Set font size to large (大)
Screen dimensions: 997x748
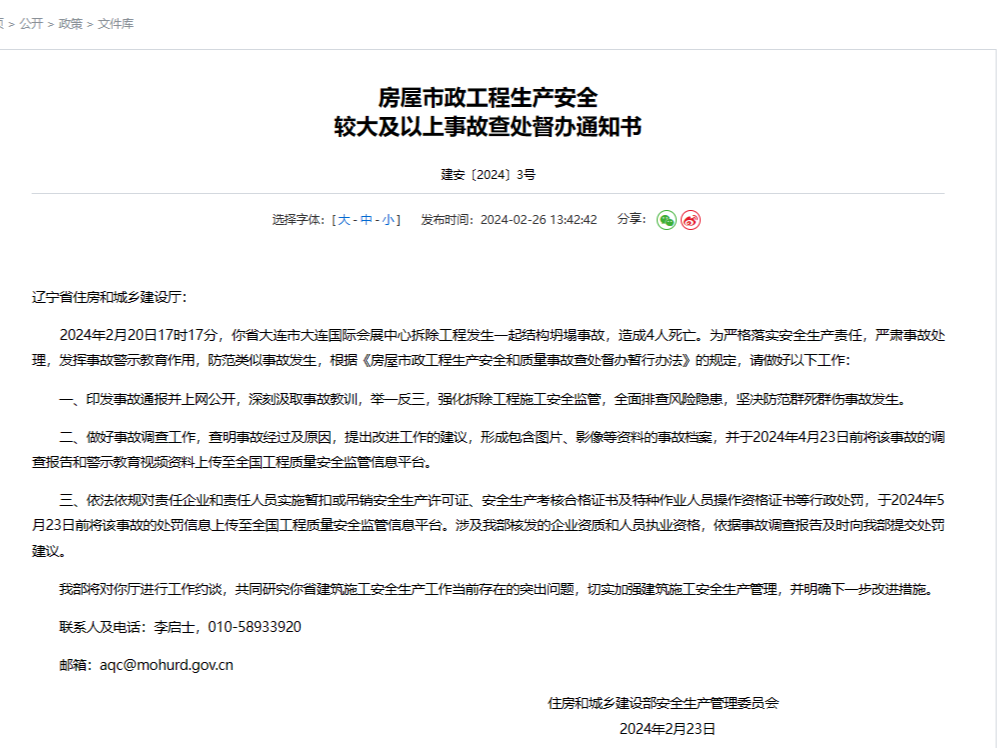click(344, 220)
